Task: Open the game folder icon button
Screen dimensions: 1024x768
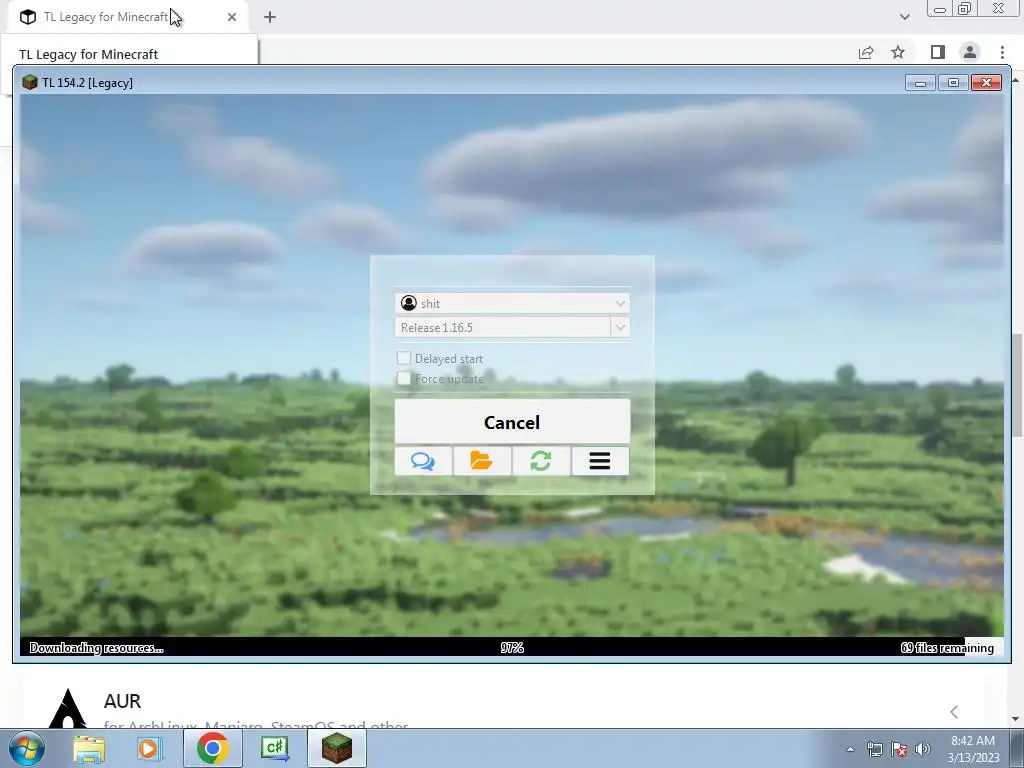Action: pos(482,461)
